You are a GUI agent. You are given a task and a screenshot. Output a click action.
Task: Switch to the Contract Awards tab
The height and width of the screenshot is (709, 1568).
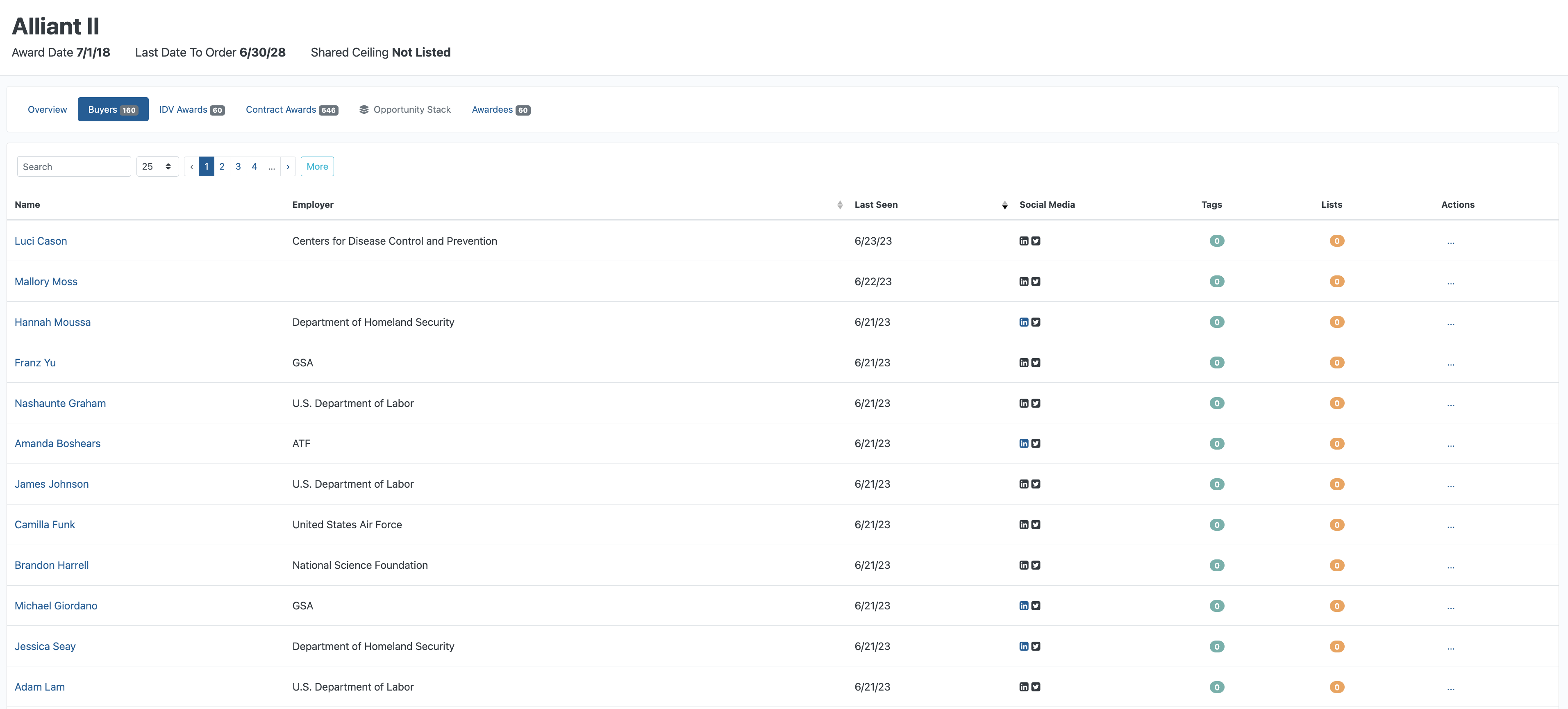pyautogui.click(x=291, y=109)
